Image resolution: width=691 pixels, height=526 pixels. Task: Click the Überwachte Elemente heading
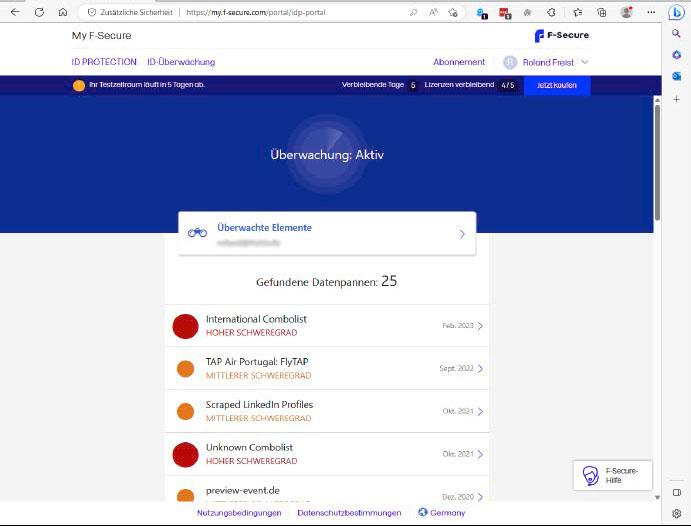pyautogui.click(x=264, y=227)
